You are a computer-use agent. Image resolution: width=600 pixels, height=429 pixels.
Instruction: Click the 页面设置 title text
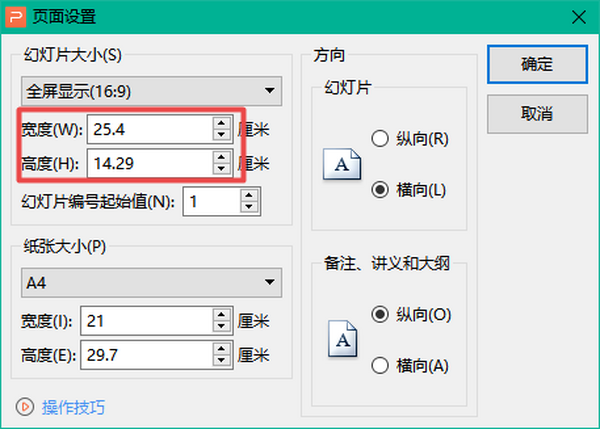click(64, 17)
